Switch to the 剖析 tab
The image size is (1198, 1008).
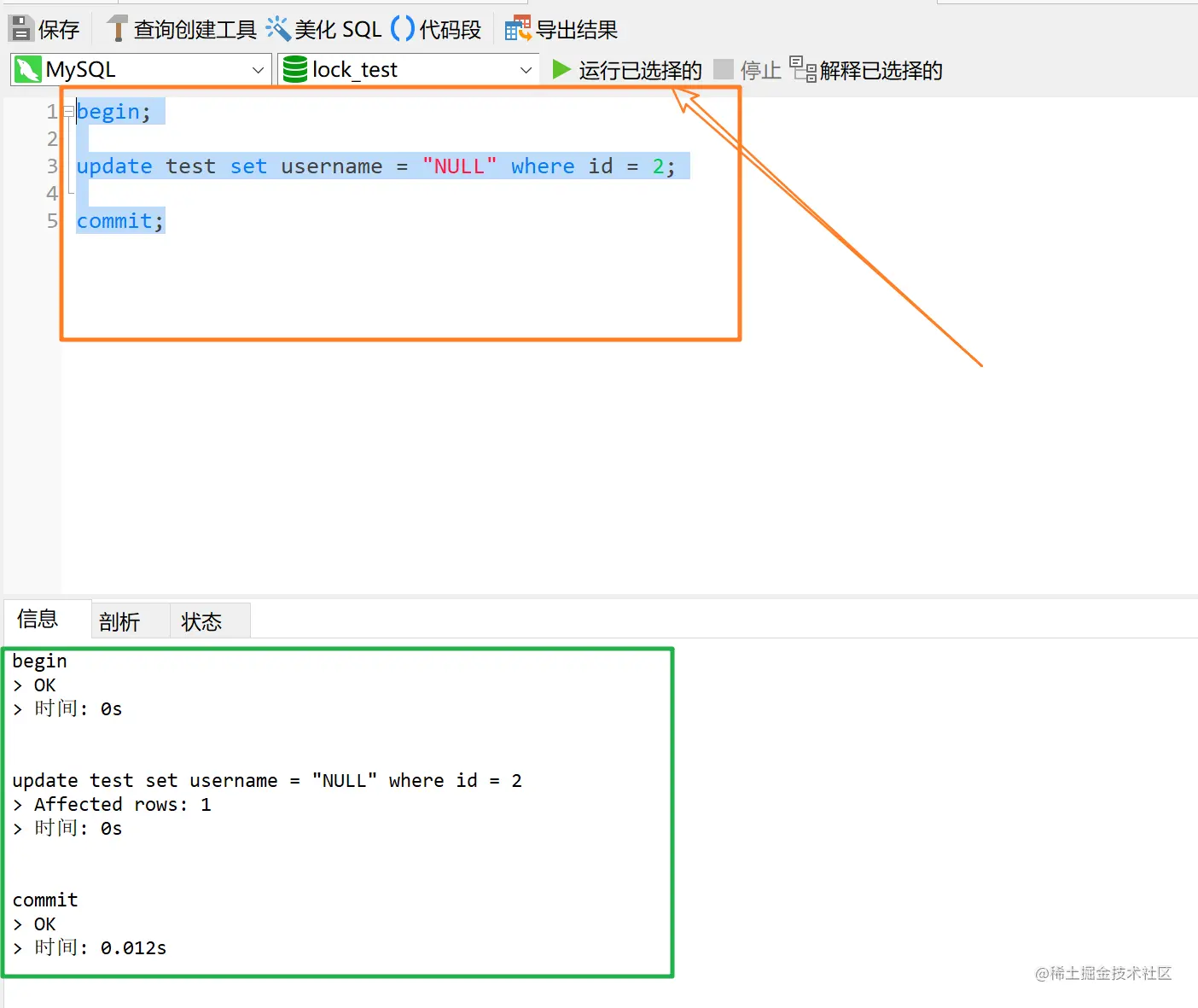[119, 621]
